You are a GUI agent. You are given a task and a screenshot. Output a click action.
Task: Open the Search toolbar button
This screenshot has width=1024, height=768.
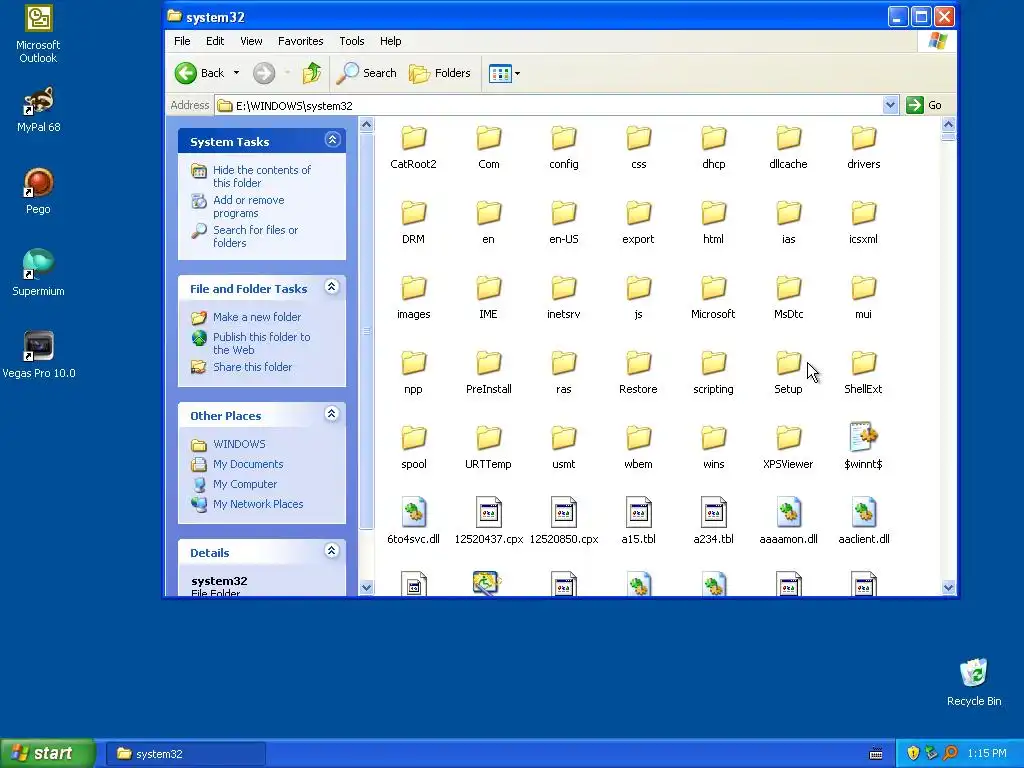tap(366, 73)
